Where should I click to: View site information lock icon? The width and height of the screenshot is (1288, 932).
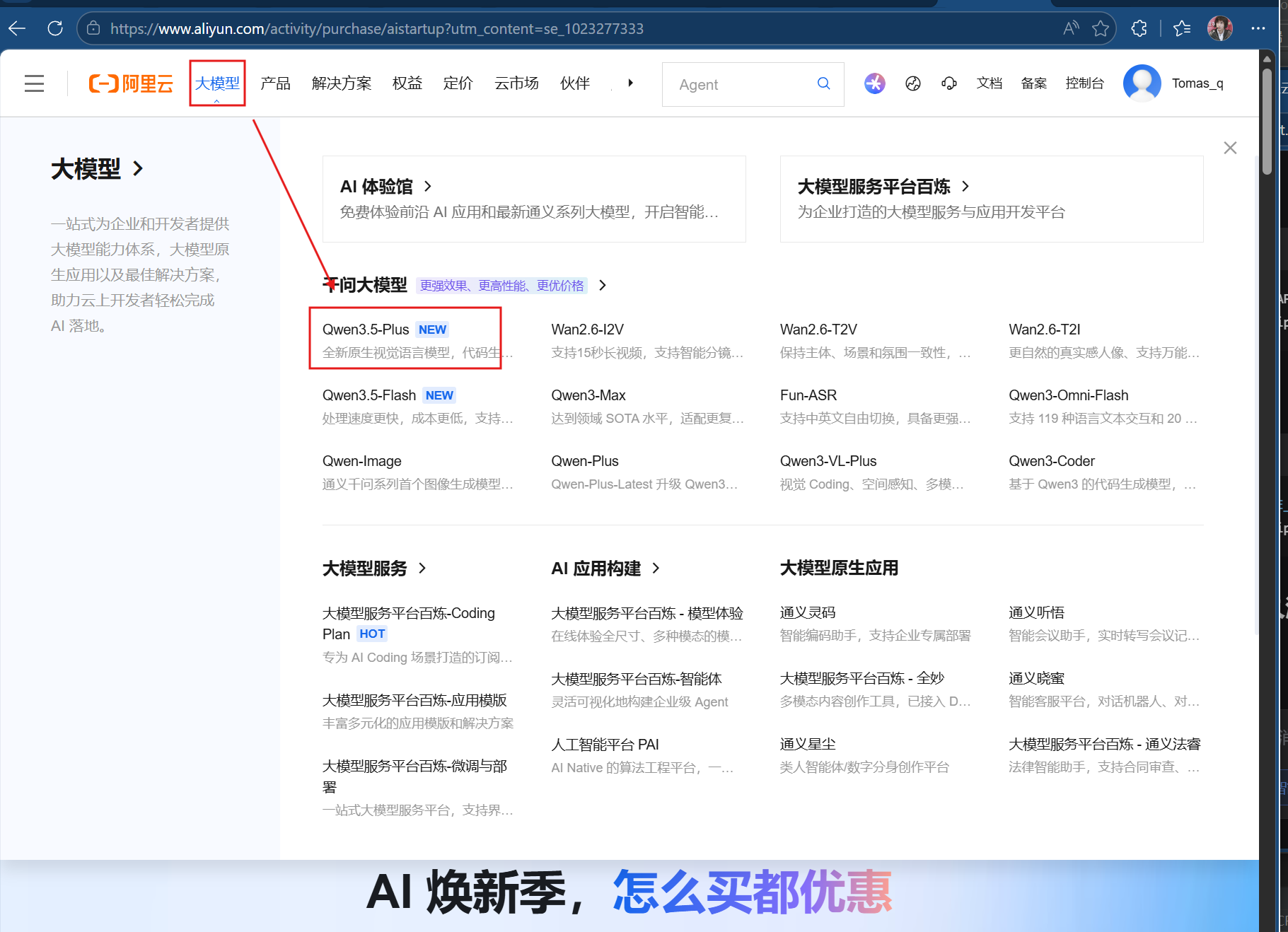pos(93,28)
